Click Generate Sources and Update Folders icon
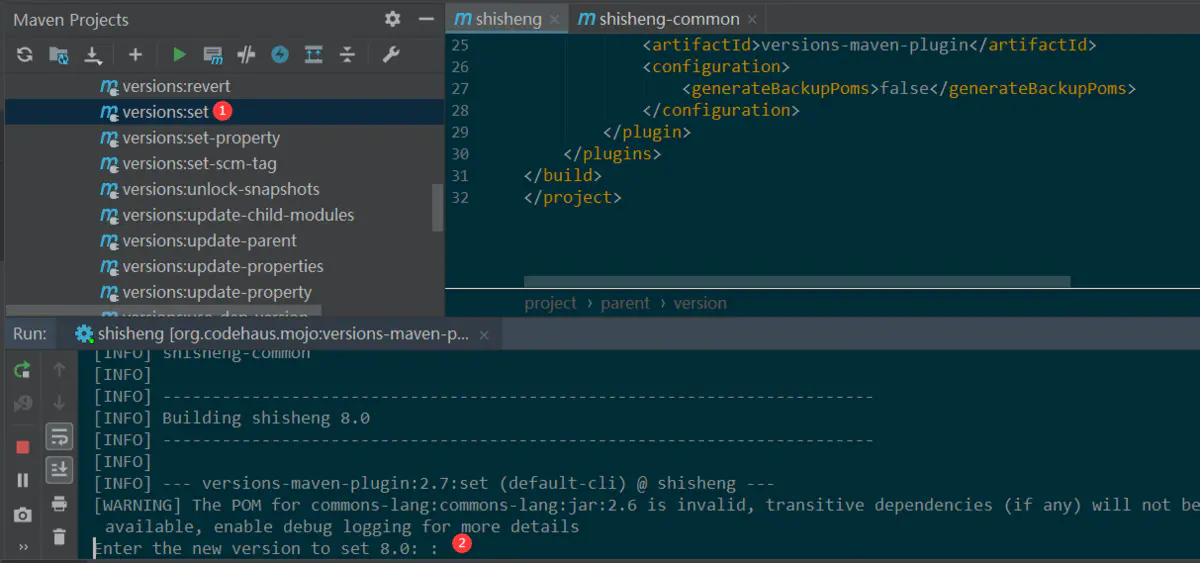 pyautogui.click(x=59, y=55)
